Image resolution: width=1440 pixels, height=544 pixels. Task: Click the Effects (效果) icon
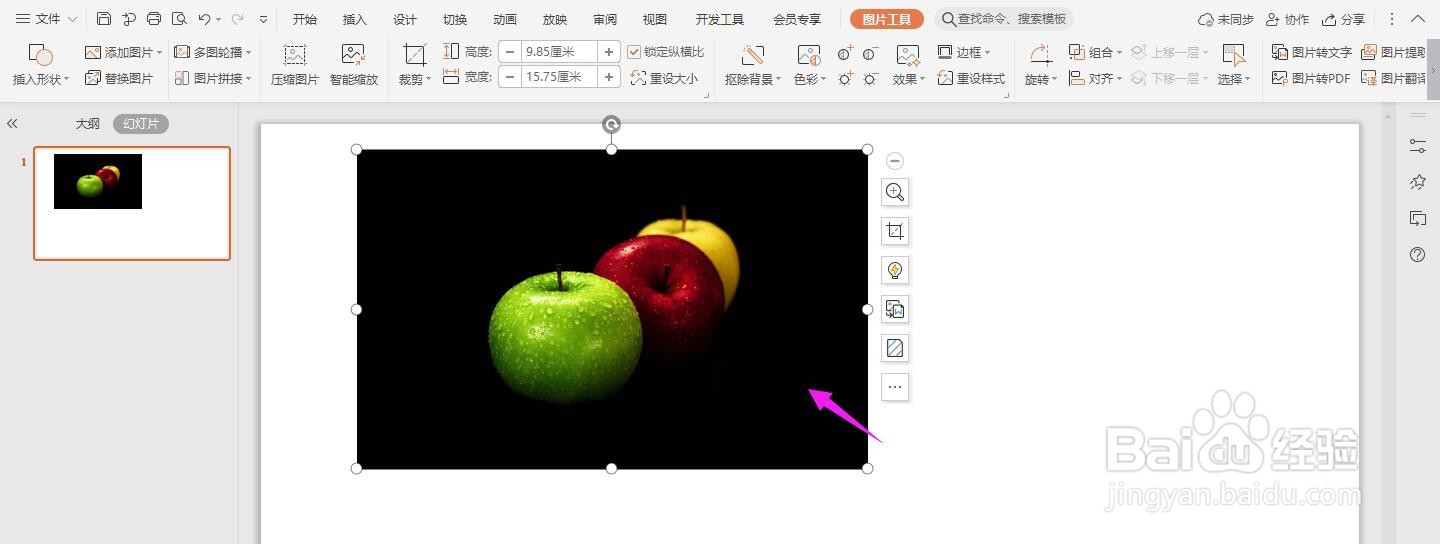tap(908, 54)
